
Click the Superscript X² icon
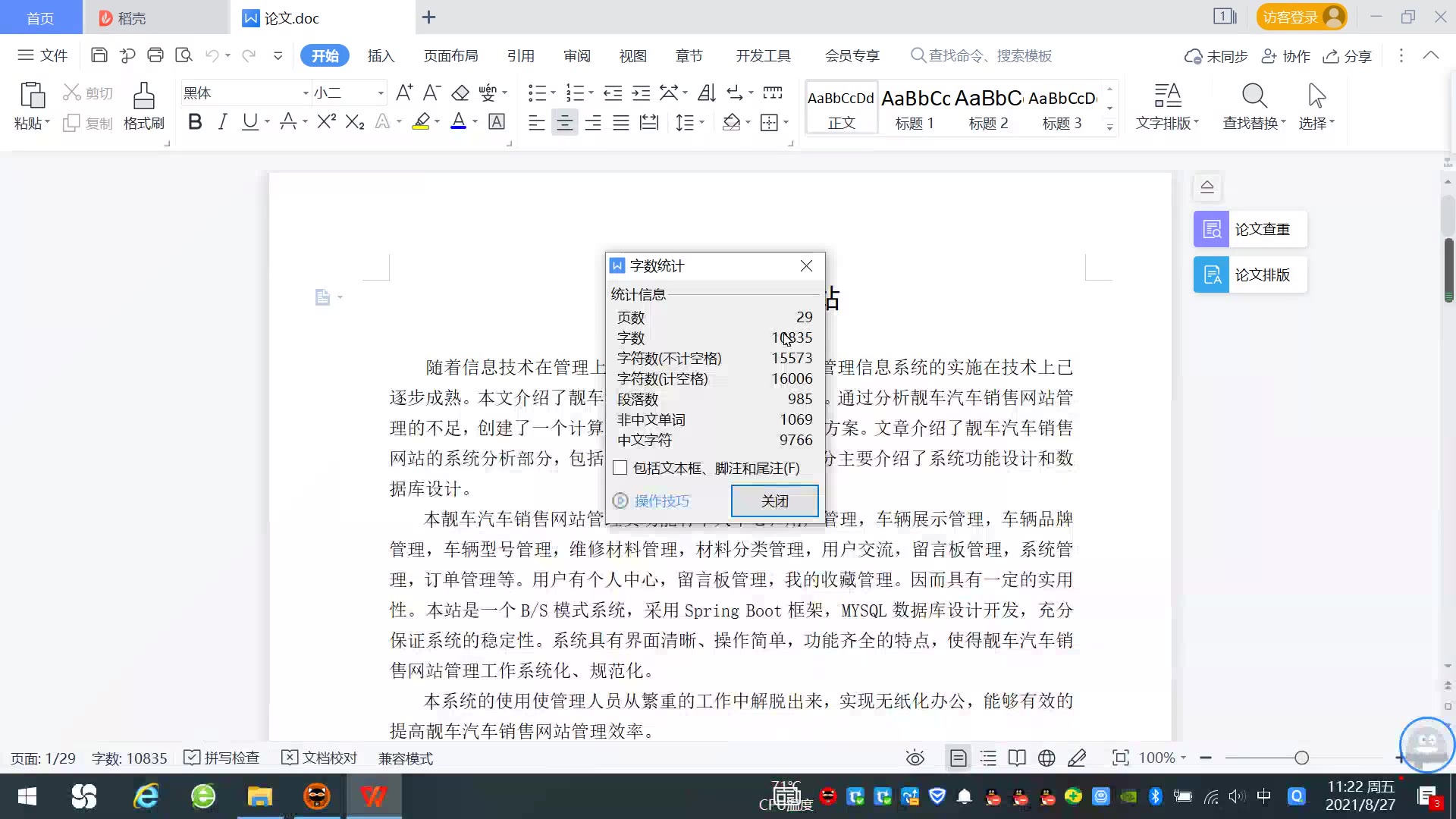click(326, 121)
